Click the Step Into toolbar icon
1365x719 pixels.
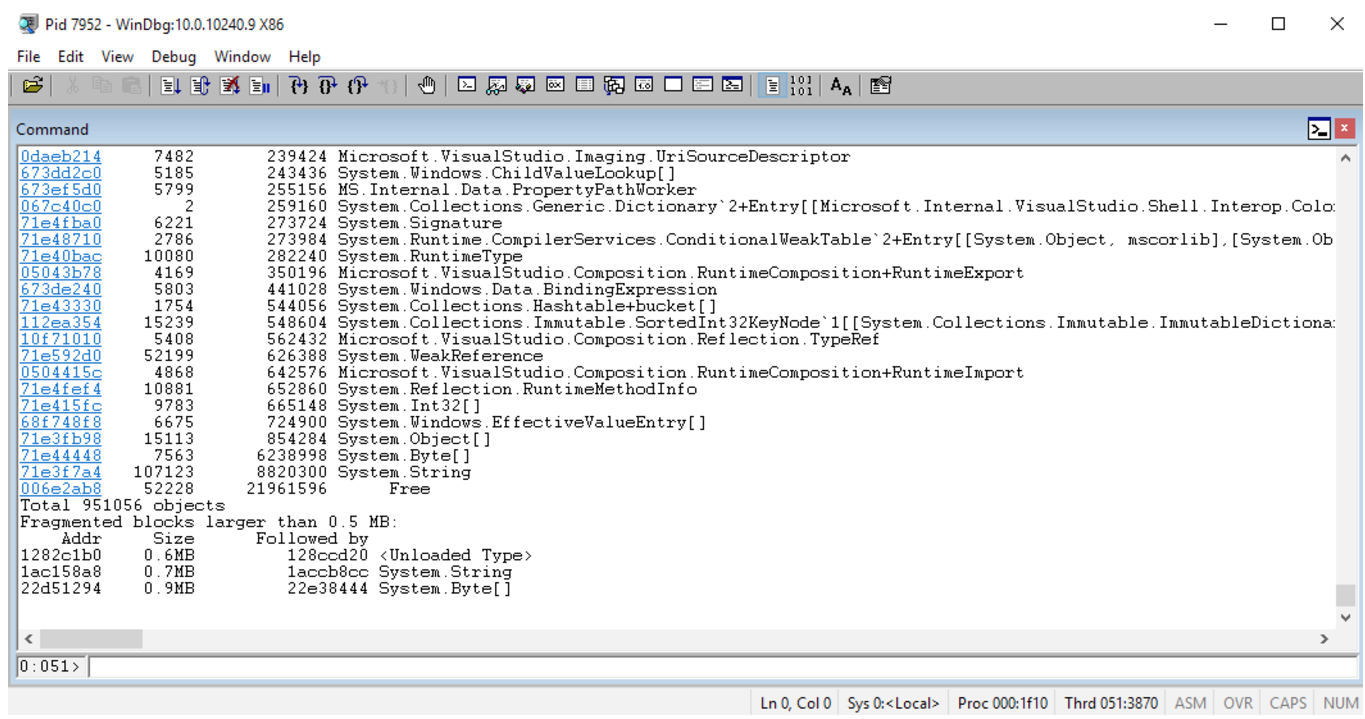pyautogui.click(x=298, y=86)
